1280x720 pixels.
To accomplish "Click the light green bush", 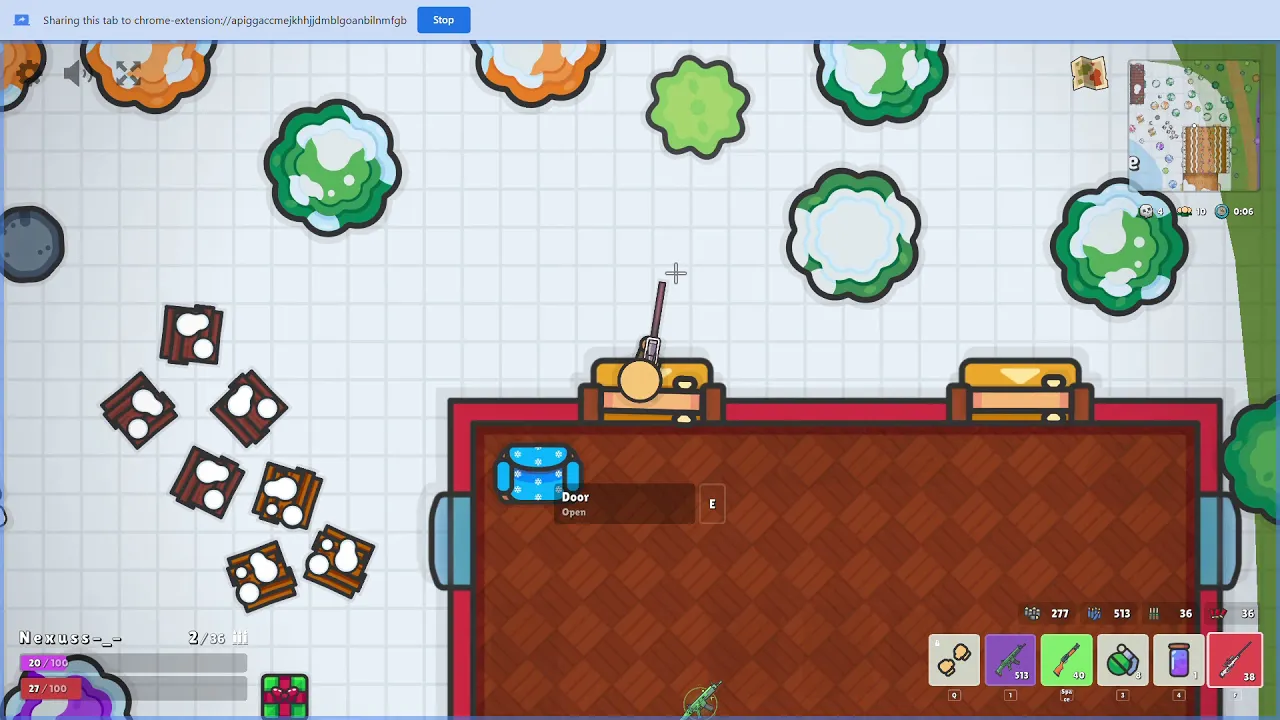I will point(698,106).
